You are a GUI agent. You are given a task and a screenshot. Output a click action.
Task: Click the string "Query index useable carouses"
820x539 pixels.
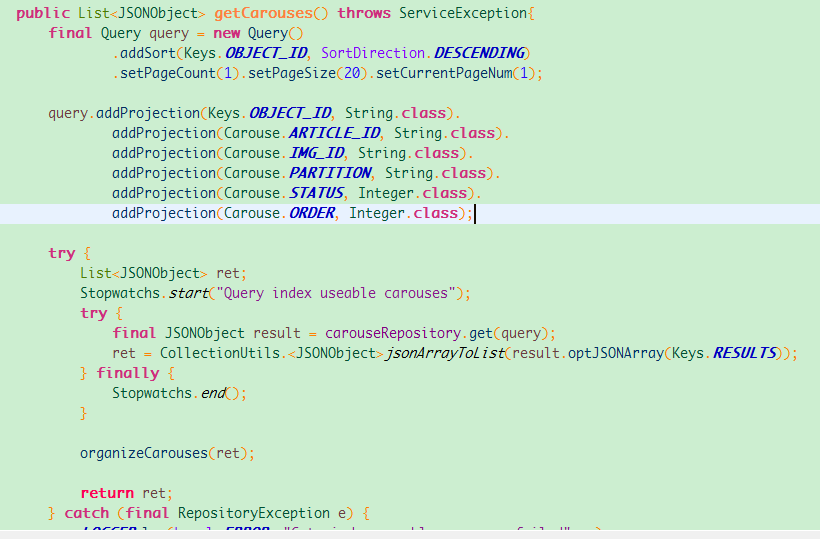tap(336, 293)
